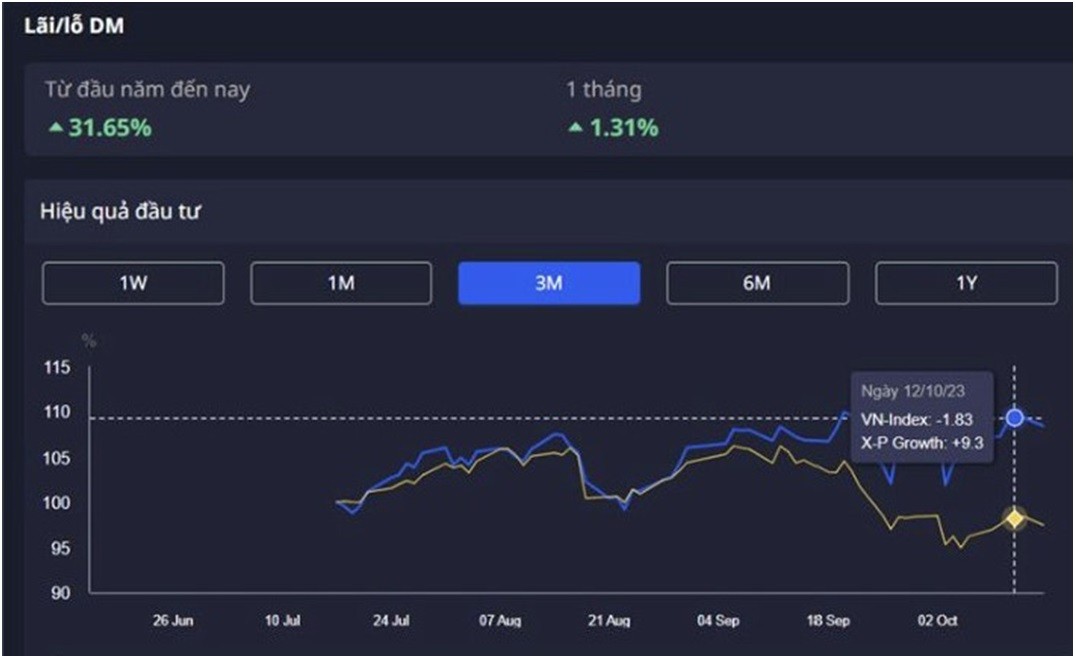Click the 31.65% year-to-date figure

pyautogui.click(x=109, y=128)
